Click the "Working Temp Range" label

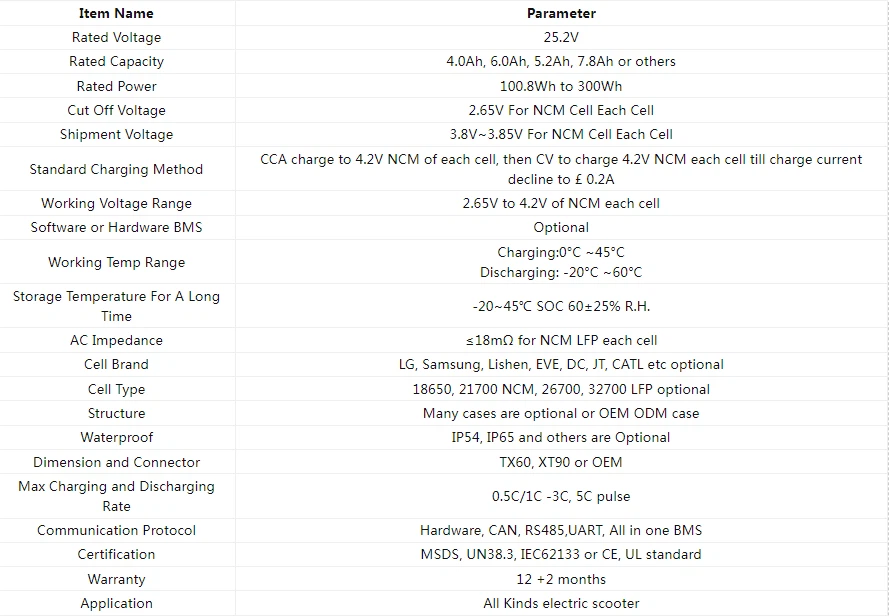tap(116, 262)
